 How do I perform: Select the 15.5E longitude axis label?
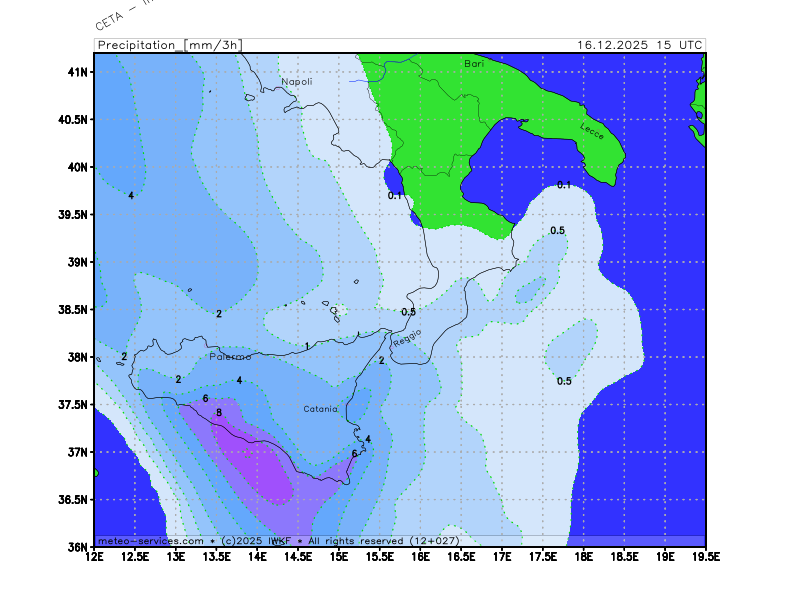[x=379, y=556]
